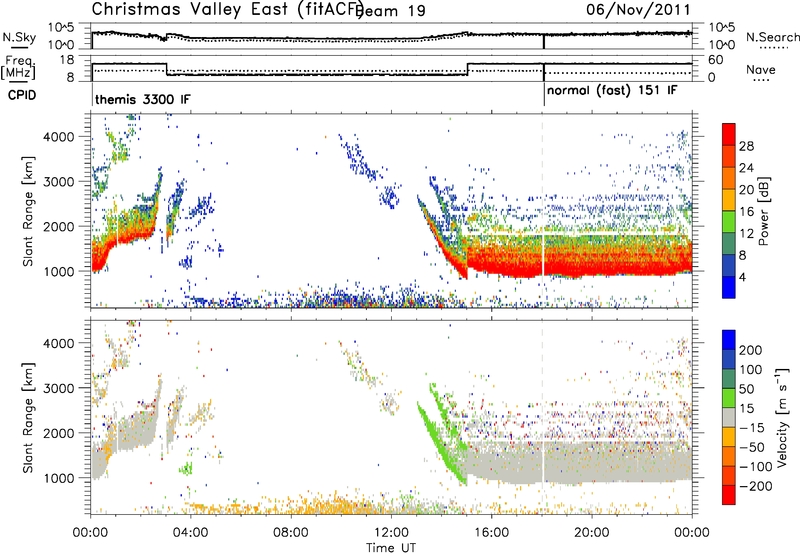Click the blue top of velocity color bar
The width and height of the screenshot is (800, 554).
(x=729, y=340)
